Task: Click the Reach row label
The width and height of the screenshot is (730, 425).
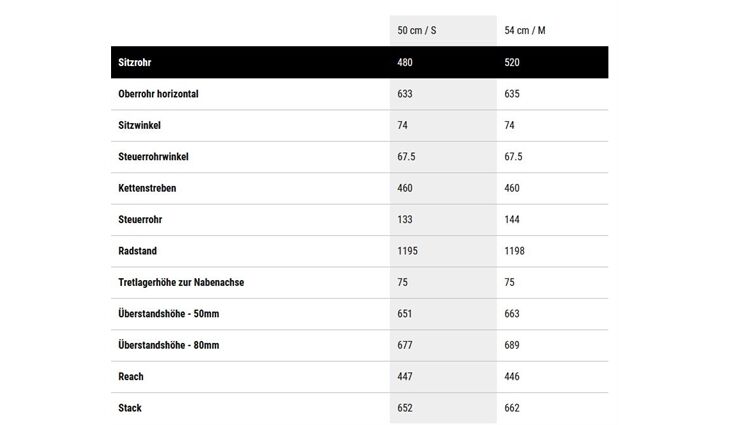Action: click(x=131, y=377)
